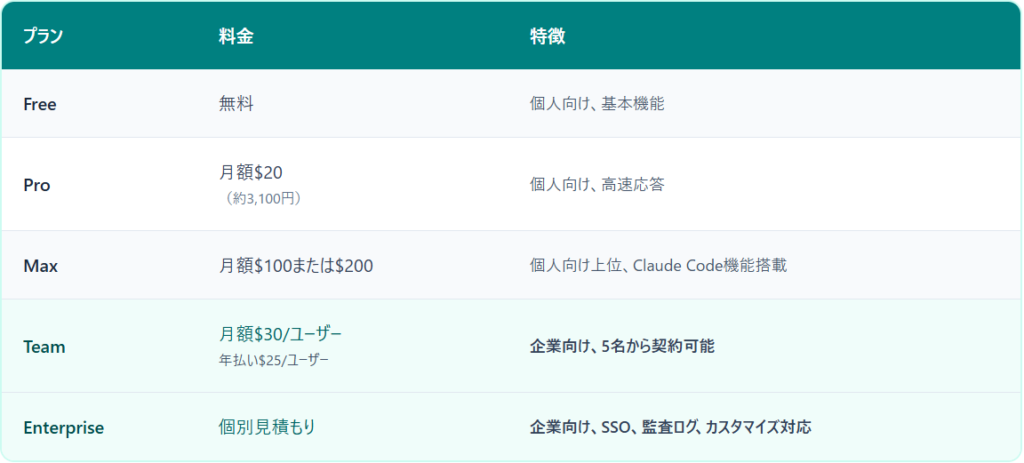Click the 年払い$25/ユーザー annual price note
Viewport: 1024px width, 463px height.
point(273,360)
